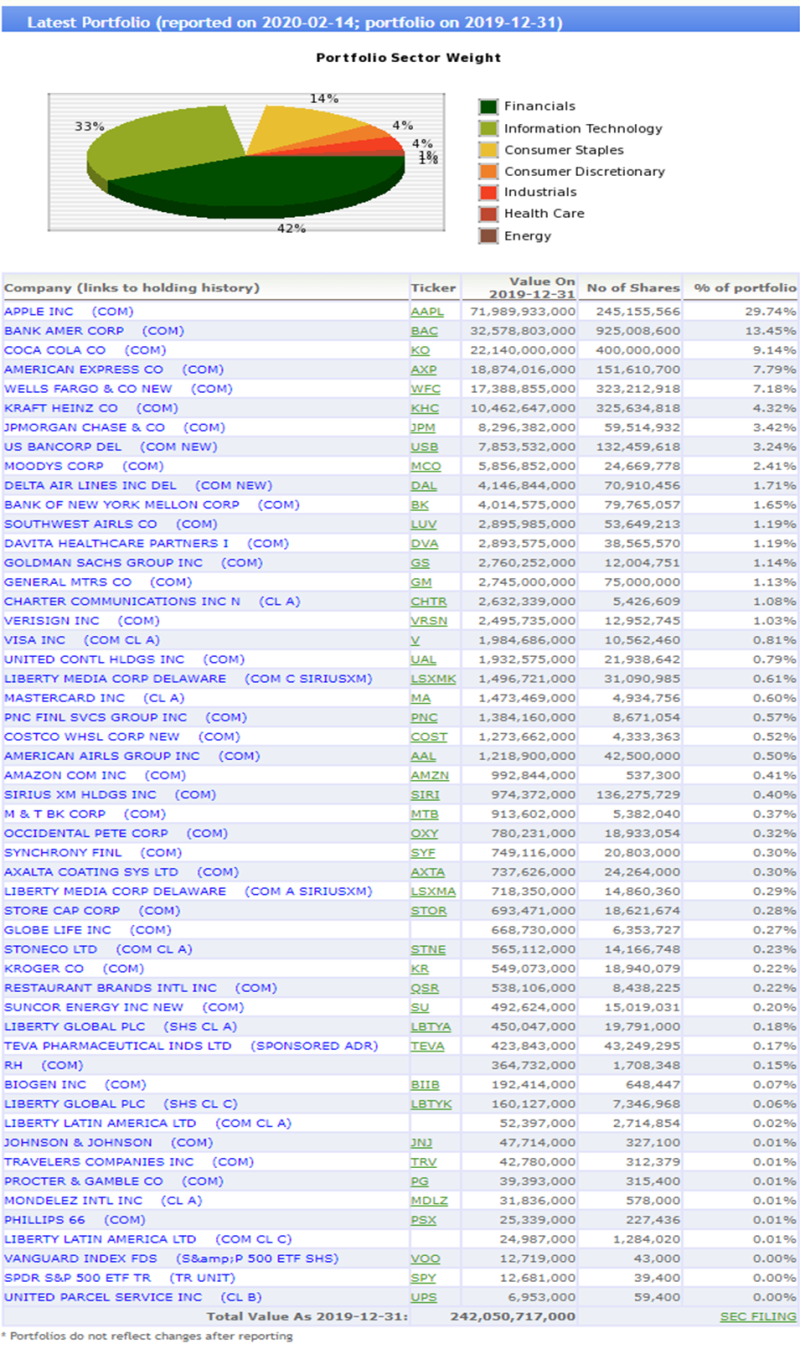Click the AXTA ticker link
Image resolution: width=800 pixels, height=1349 pixels.
pos(428,871)
